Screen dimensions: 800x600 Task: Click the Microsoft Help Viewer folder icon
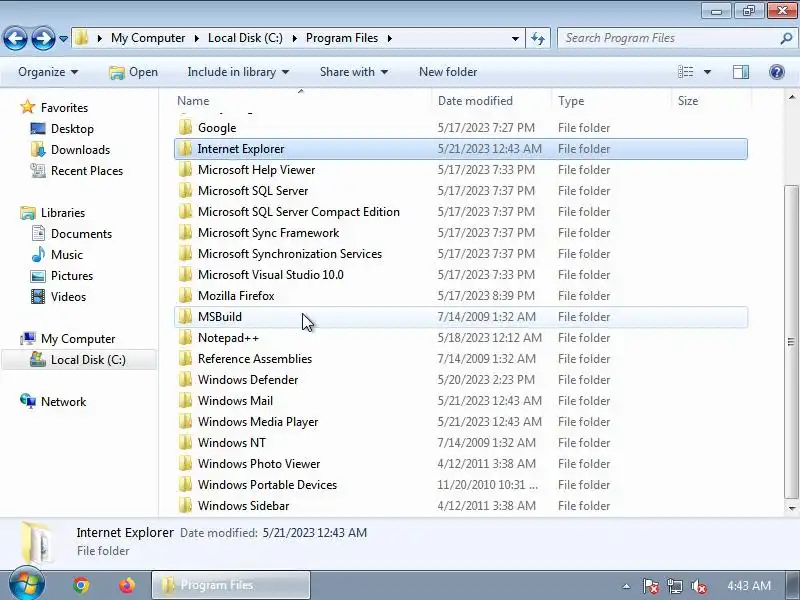186,169
